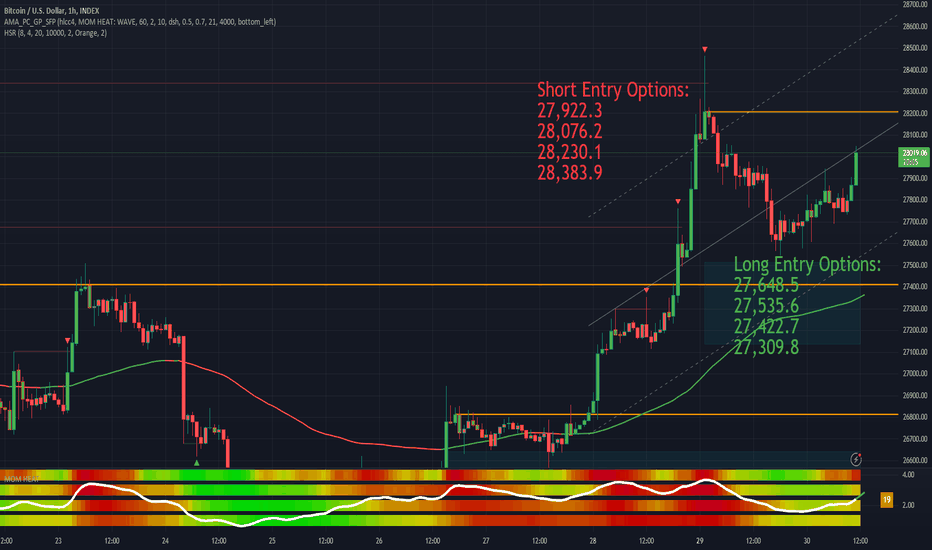Viewport: 932px width, 550px height.
Task: Click the date label 25 on the time axis
Action: pos(272,541)
